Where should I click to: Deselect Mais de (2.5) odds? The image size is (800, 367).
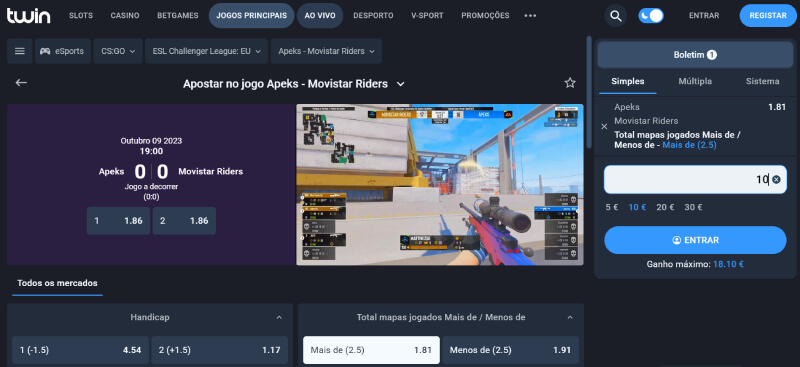point(371,350)
